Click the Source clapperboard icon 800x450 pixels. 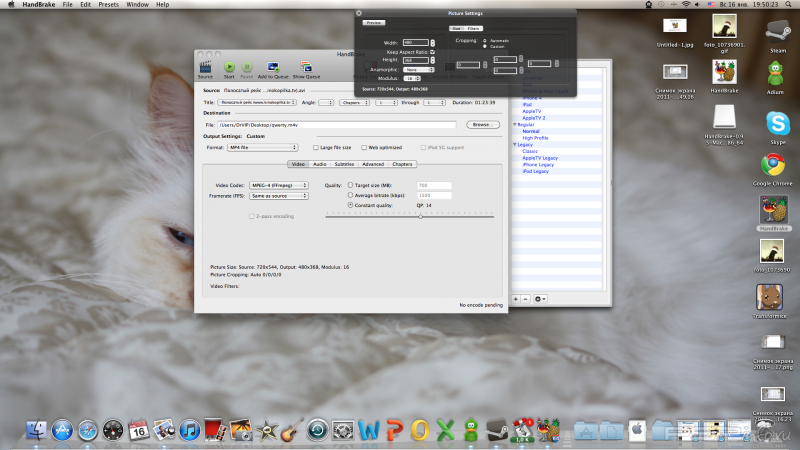tap(205, 68)
